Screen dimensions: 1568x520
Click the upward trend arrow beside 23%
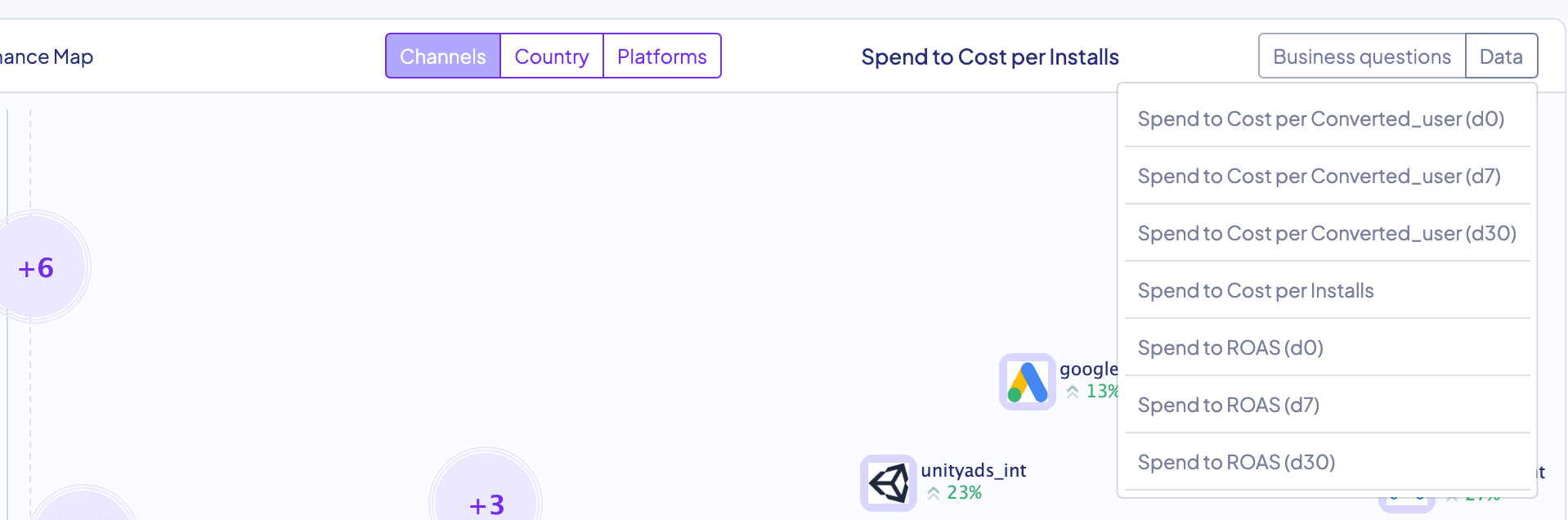point(934,493)
